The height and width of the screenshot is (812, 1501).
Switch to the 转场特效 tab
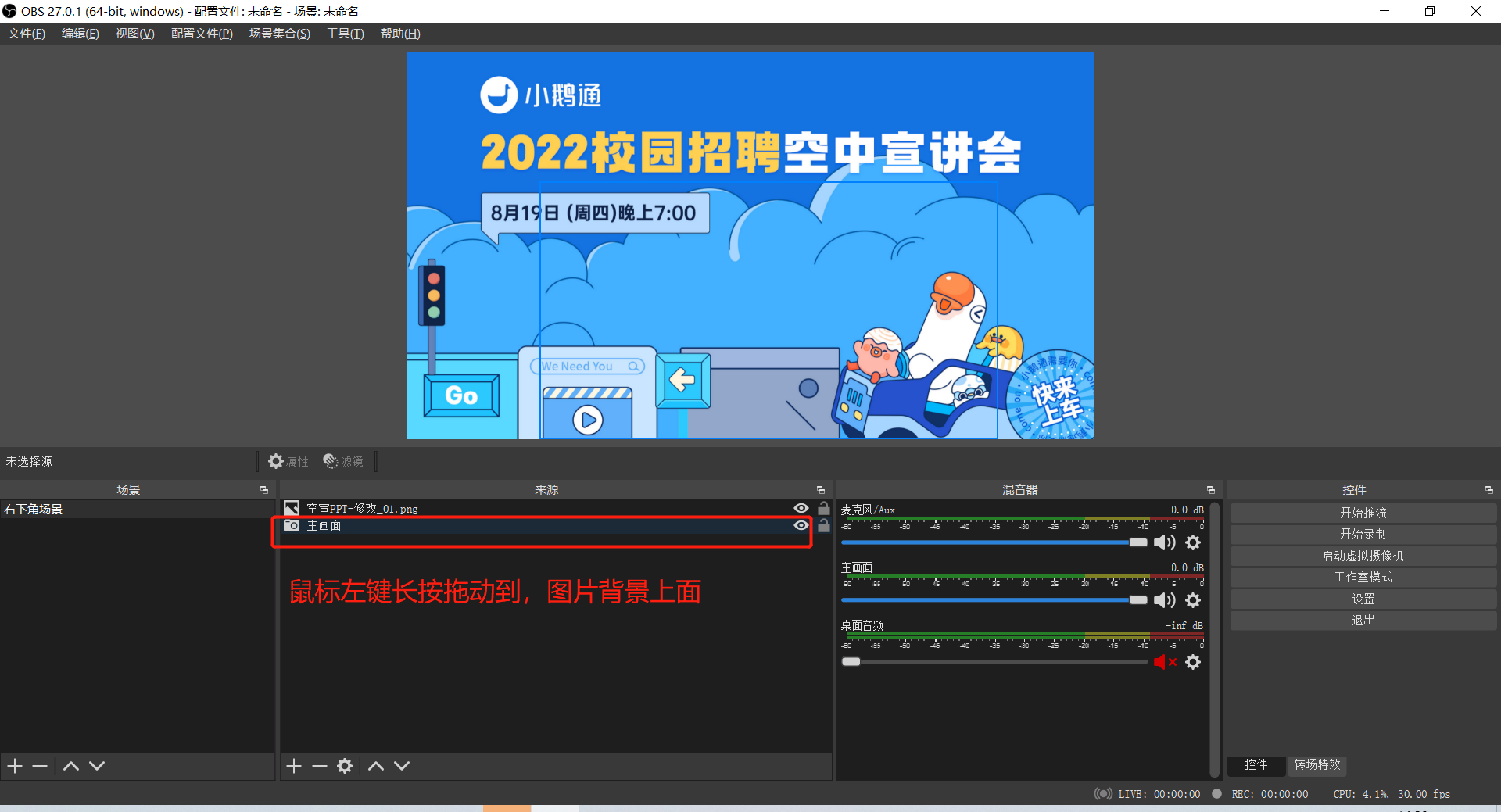[1317, 765]
